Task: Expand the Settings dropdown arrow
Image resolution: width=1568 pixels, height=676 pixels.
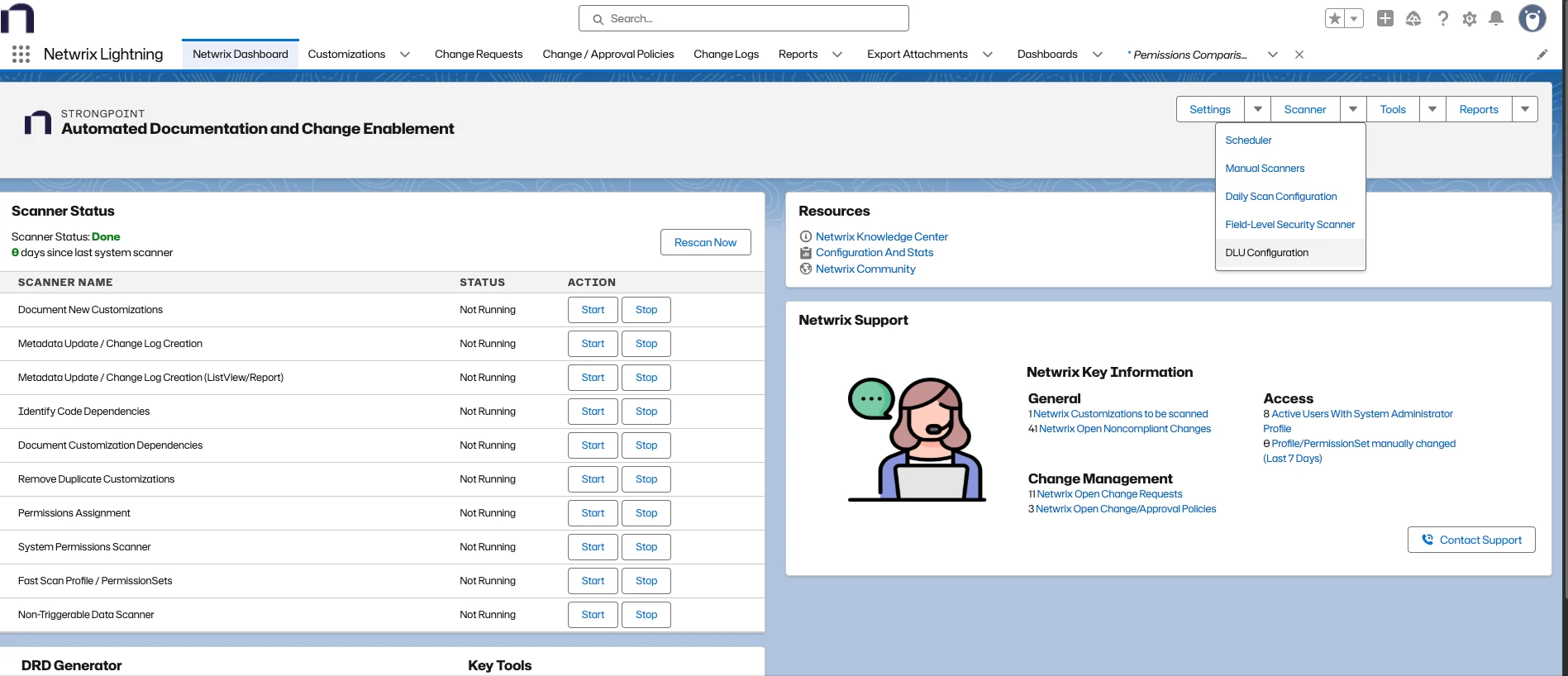Action: coord(1257,109)
